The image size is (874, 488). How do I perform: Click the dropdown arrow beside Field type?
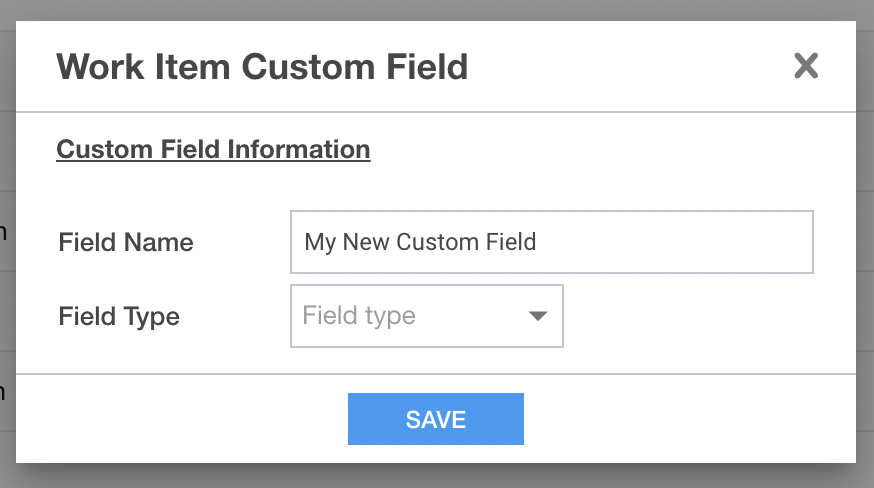click(x=537, y=316)
